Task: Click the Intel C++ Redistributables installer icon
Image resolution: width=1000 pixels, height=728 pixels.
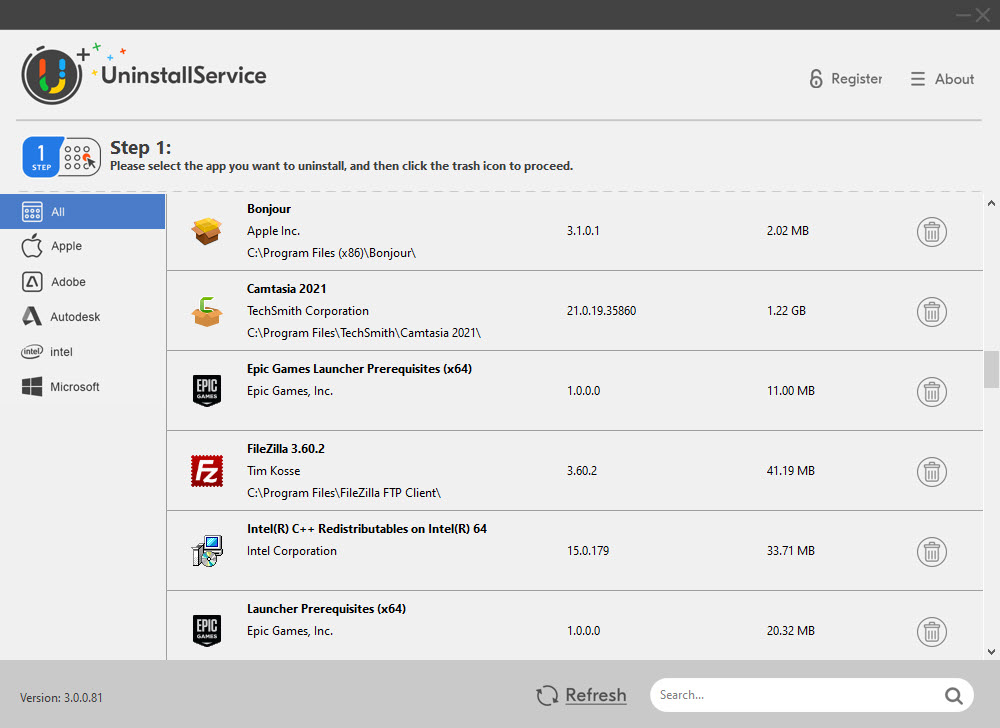Action: coord(207,551)
